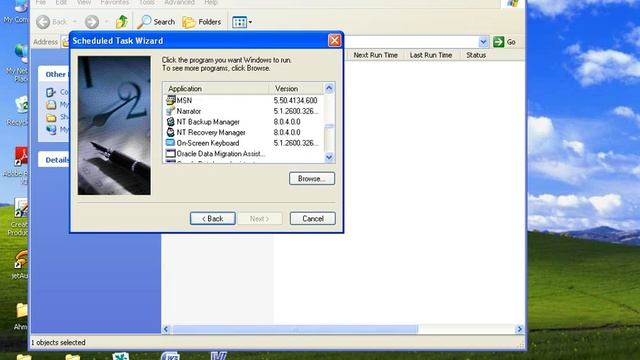
Task: Click Shared Documents icon in sidebar
Action: [51, 118]
